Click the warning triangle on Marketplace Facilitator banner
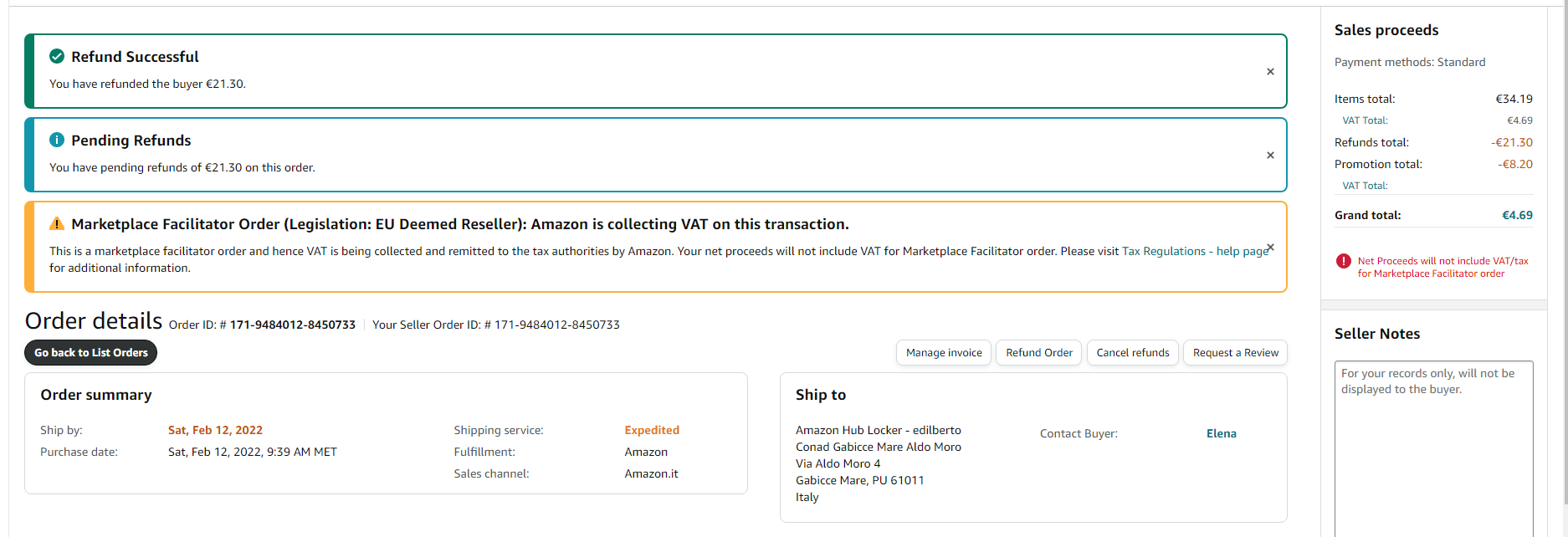 tap(57, 224)
